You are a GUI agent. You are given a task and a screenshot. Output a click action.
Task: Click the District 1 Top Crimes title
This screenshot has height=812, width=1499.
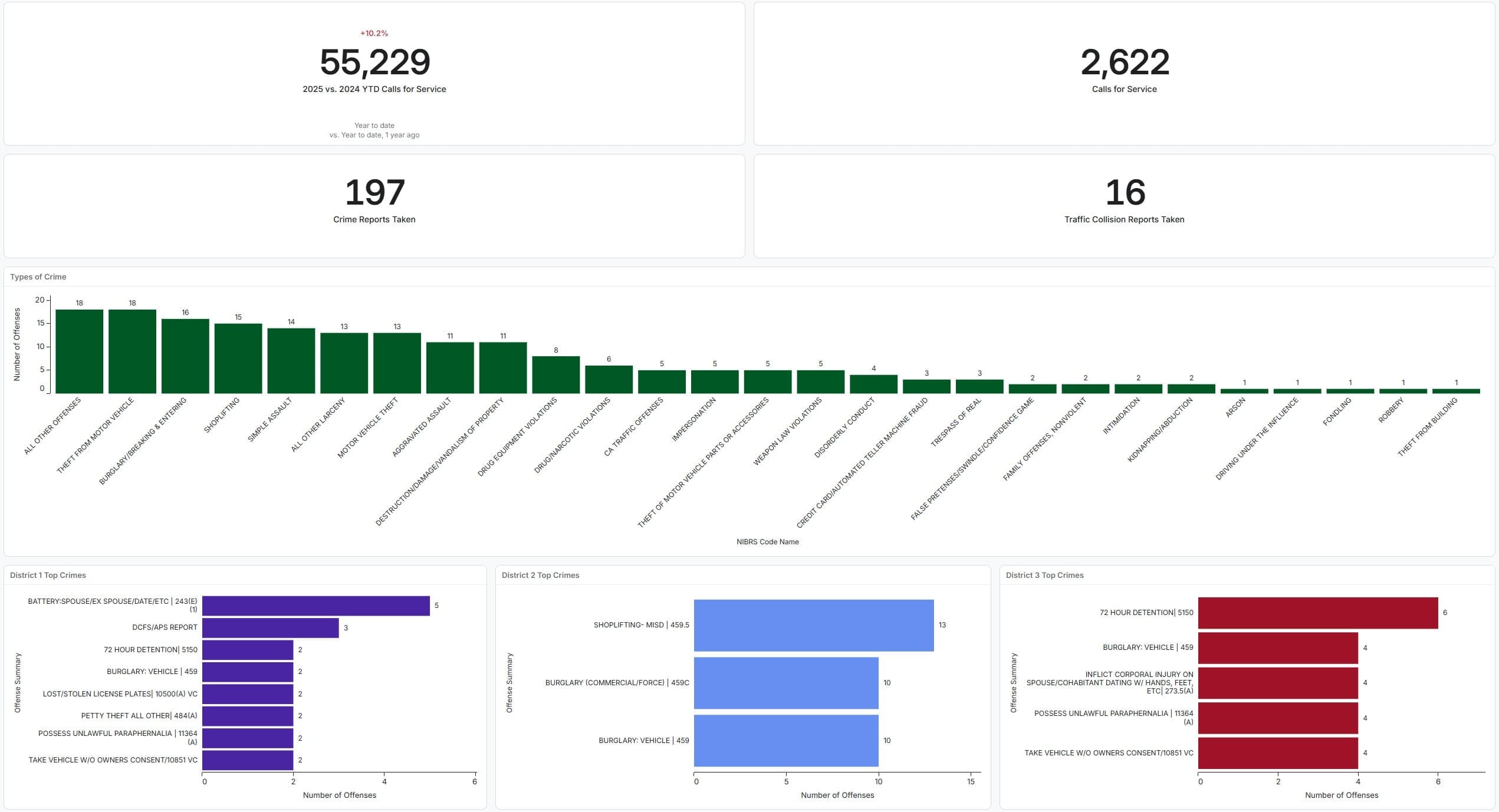[x=48, y=575]
